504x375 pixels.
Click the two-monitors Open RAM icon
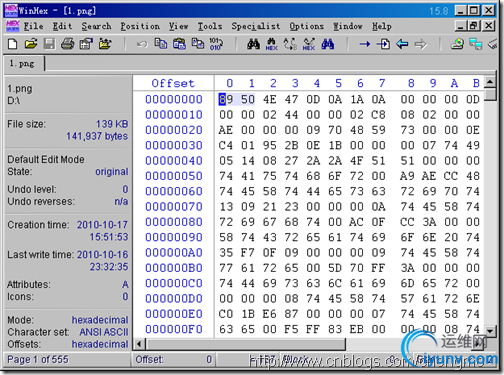tap(476, 44)
